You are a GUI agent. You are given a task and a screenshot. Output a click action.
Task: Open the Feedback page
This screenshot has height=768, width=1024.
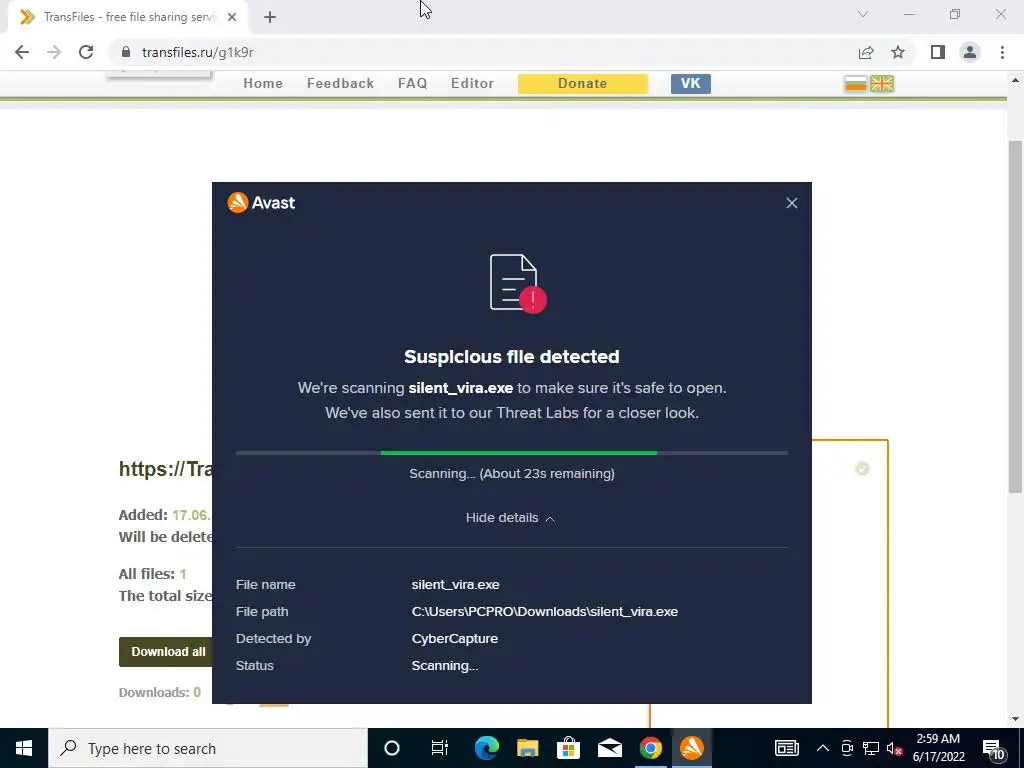click(340, 84)
